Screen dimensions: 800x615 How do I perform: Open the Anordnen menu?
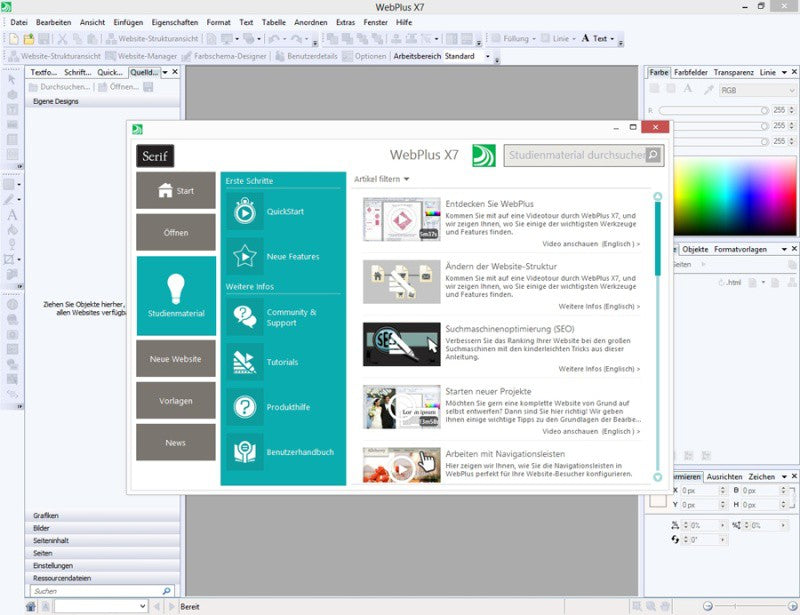311,22
